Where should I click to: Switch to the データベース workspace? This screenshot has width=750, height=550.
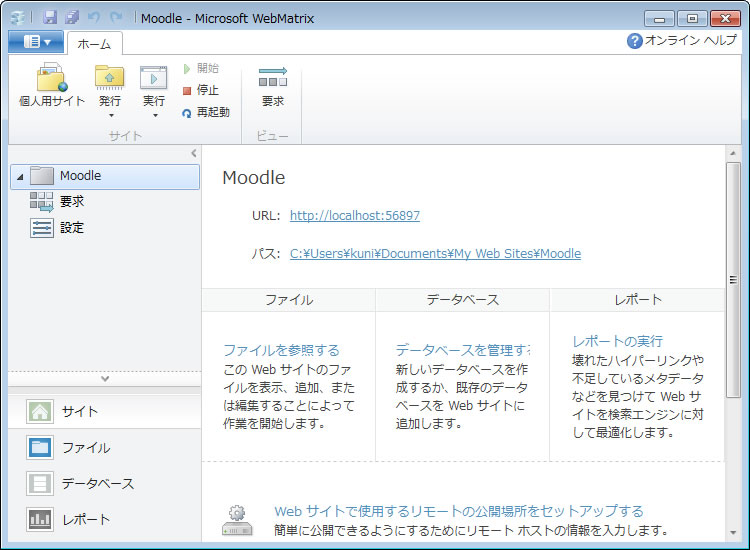point(97,484)
